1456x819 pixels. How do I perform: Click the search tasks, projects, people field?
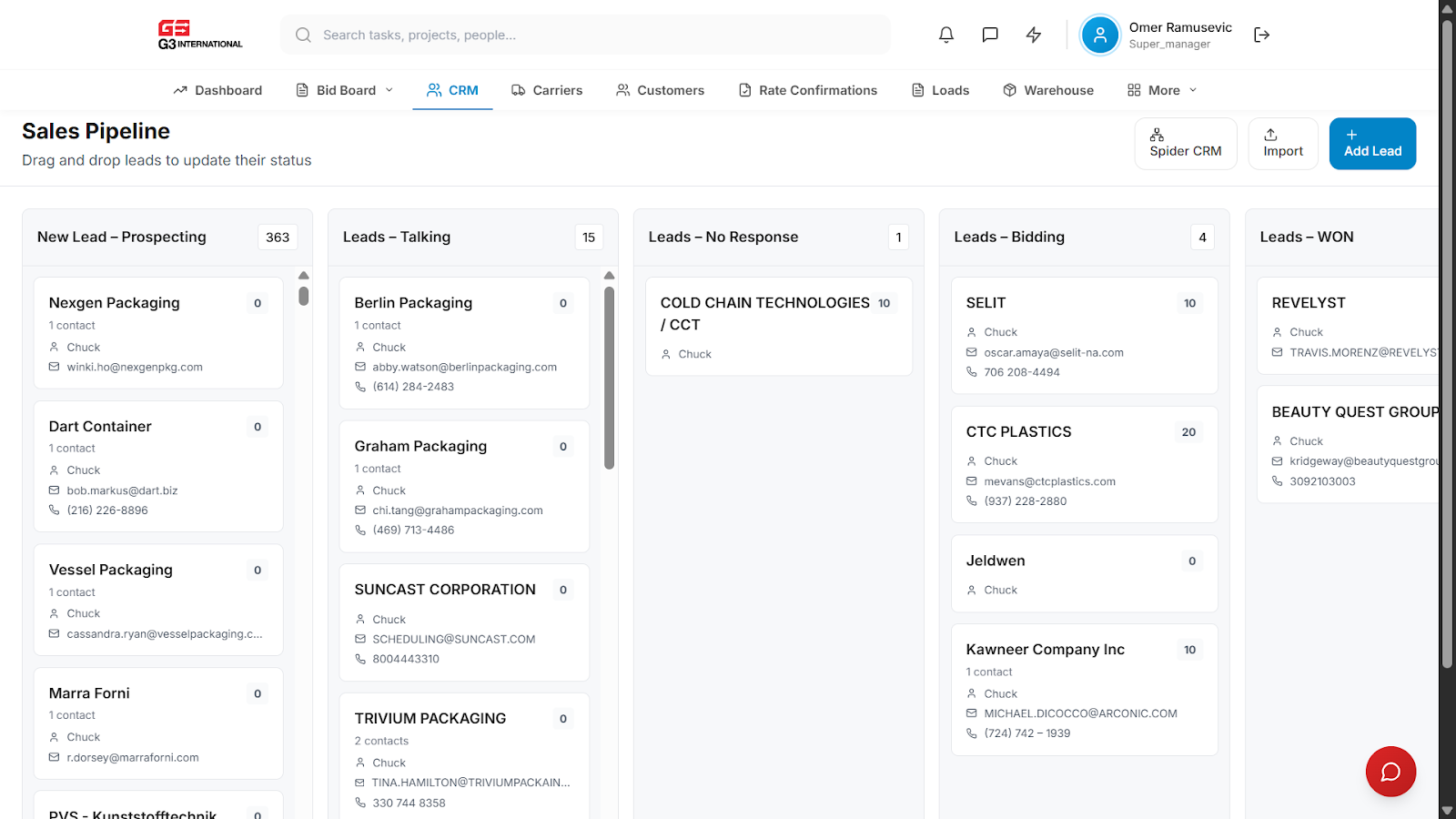pyautogui.click(x=585, y=35)
